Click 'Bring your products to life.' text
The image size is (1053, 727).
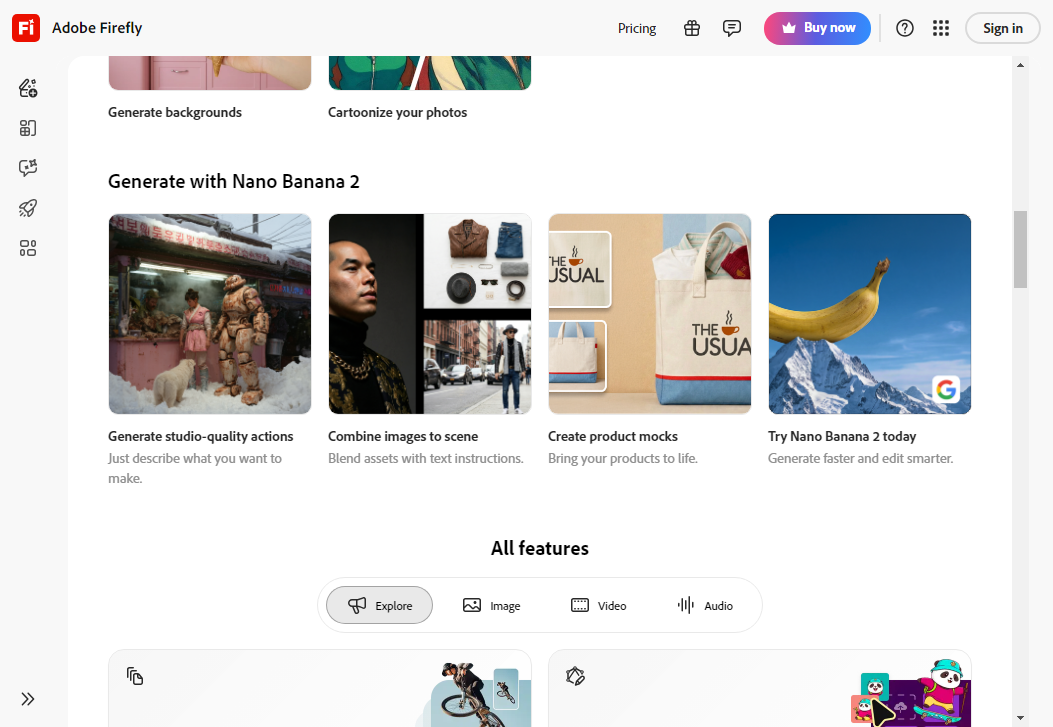[623, 458]
